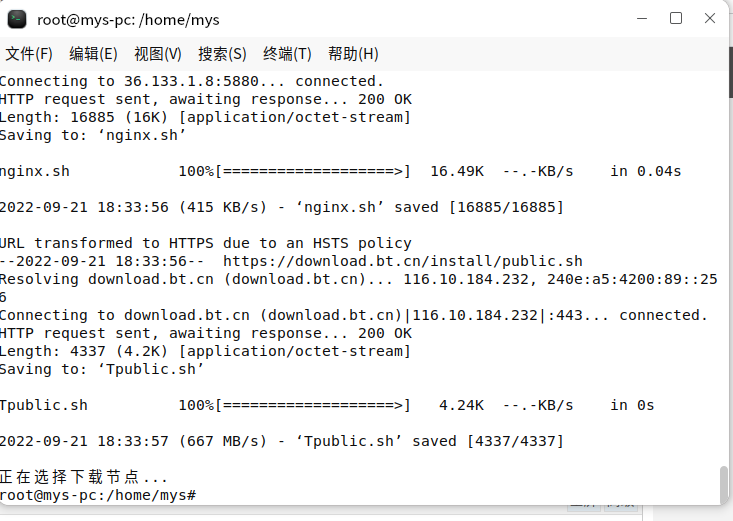Click the https://download.bt.cn/install/public.sh URL
This screenshot has width=733, height=521.
402,261
